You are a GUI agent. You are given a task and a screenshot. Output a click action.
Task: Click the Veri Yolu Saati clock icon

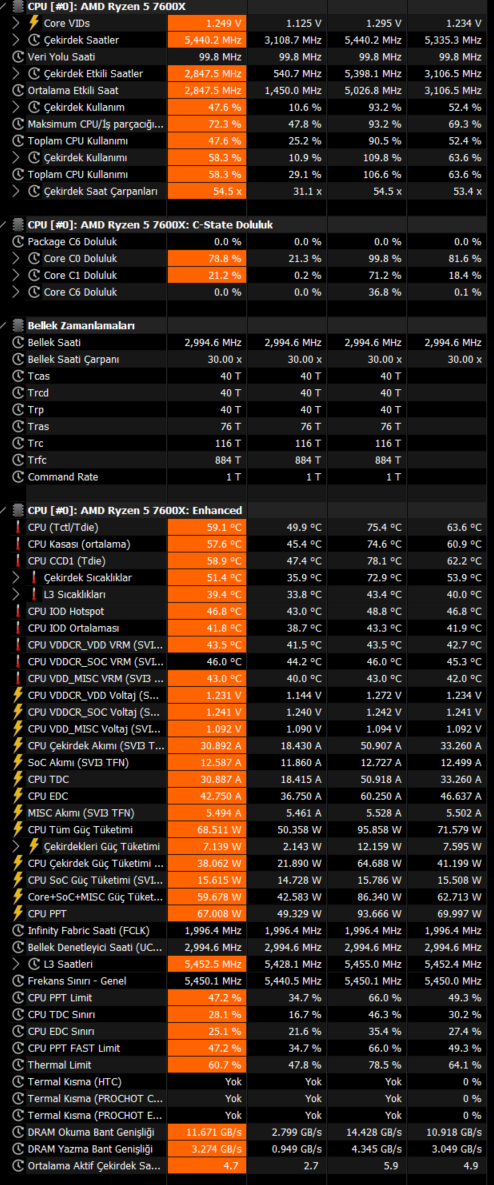coord(18,57)
